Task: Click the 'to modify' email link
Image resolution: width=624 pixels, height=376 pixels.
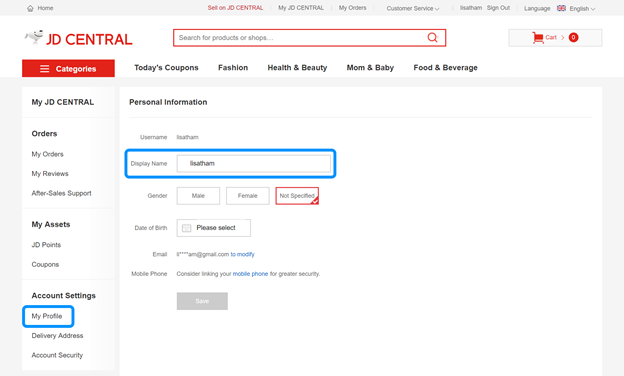Action: point(242,254)
